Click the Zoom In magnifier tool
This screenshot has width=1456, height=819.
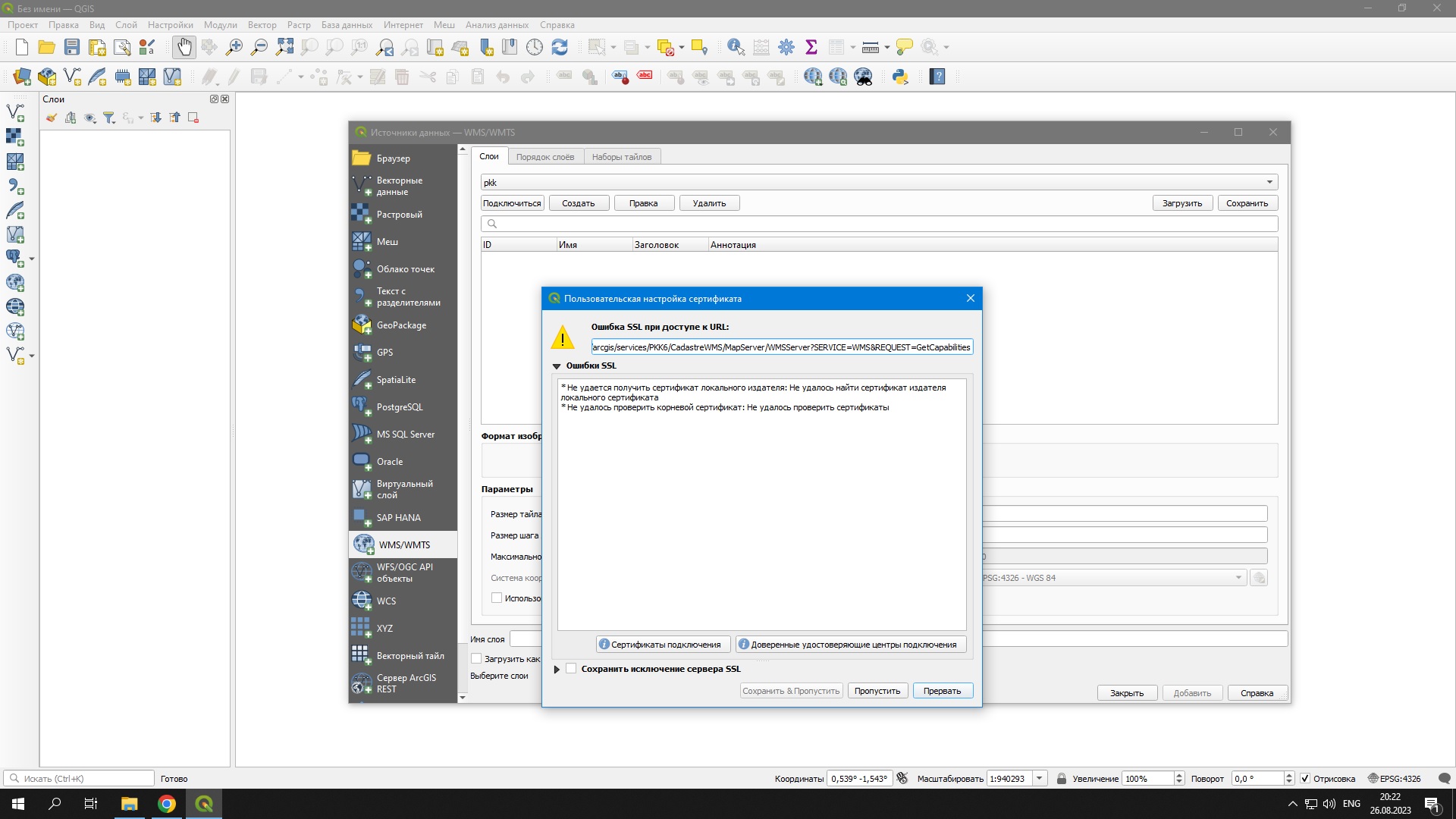pyautogui.click(x=234, y=47)
